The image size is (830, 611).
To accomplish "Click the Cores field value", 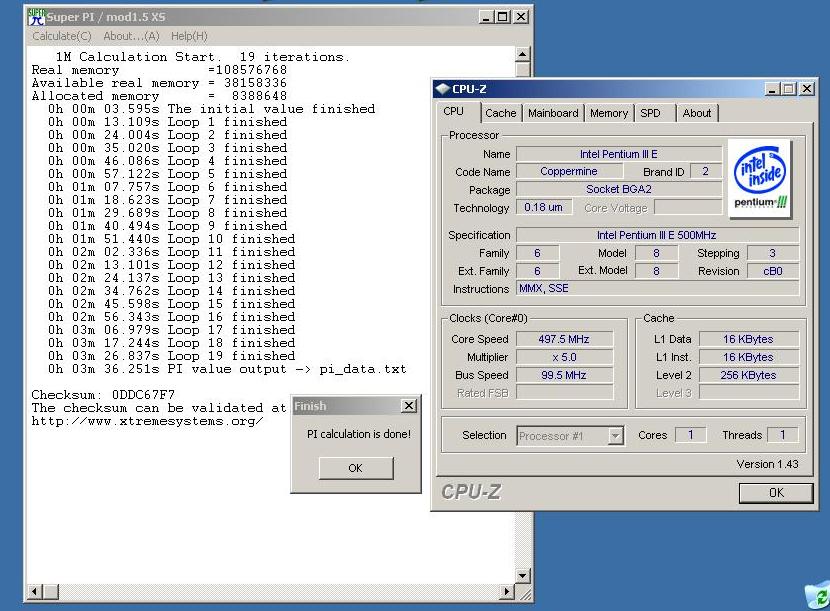I will pos(691,435).
